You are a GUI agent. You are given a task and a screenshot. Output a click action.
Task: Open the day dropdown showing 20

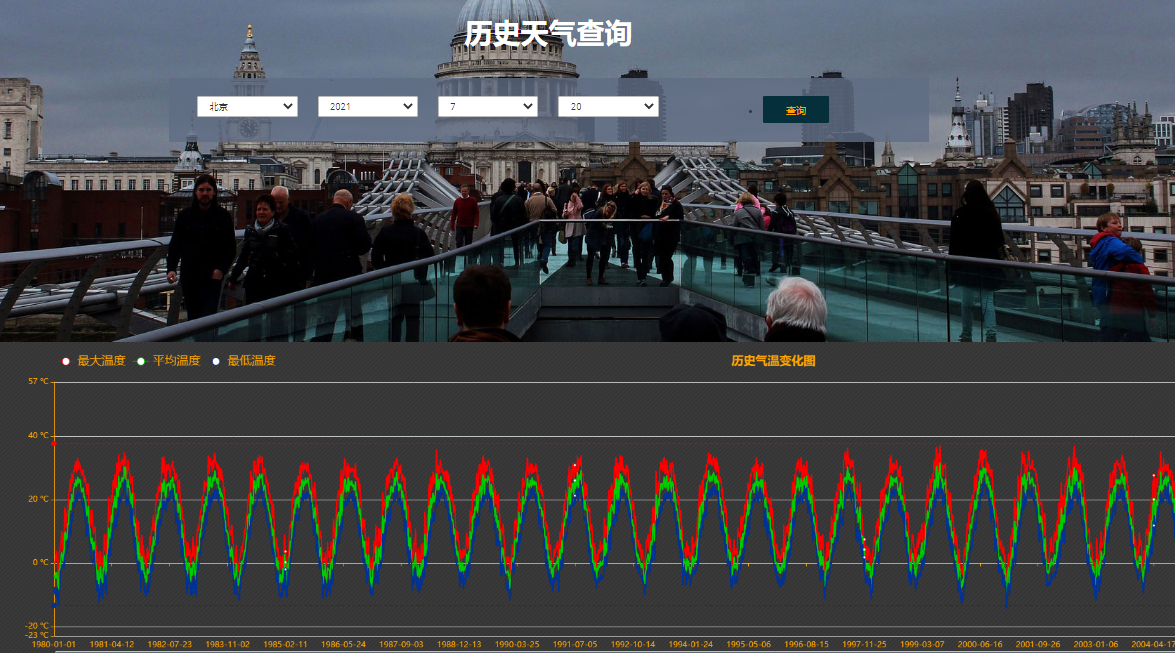point(608,106)
